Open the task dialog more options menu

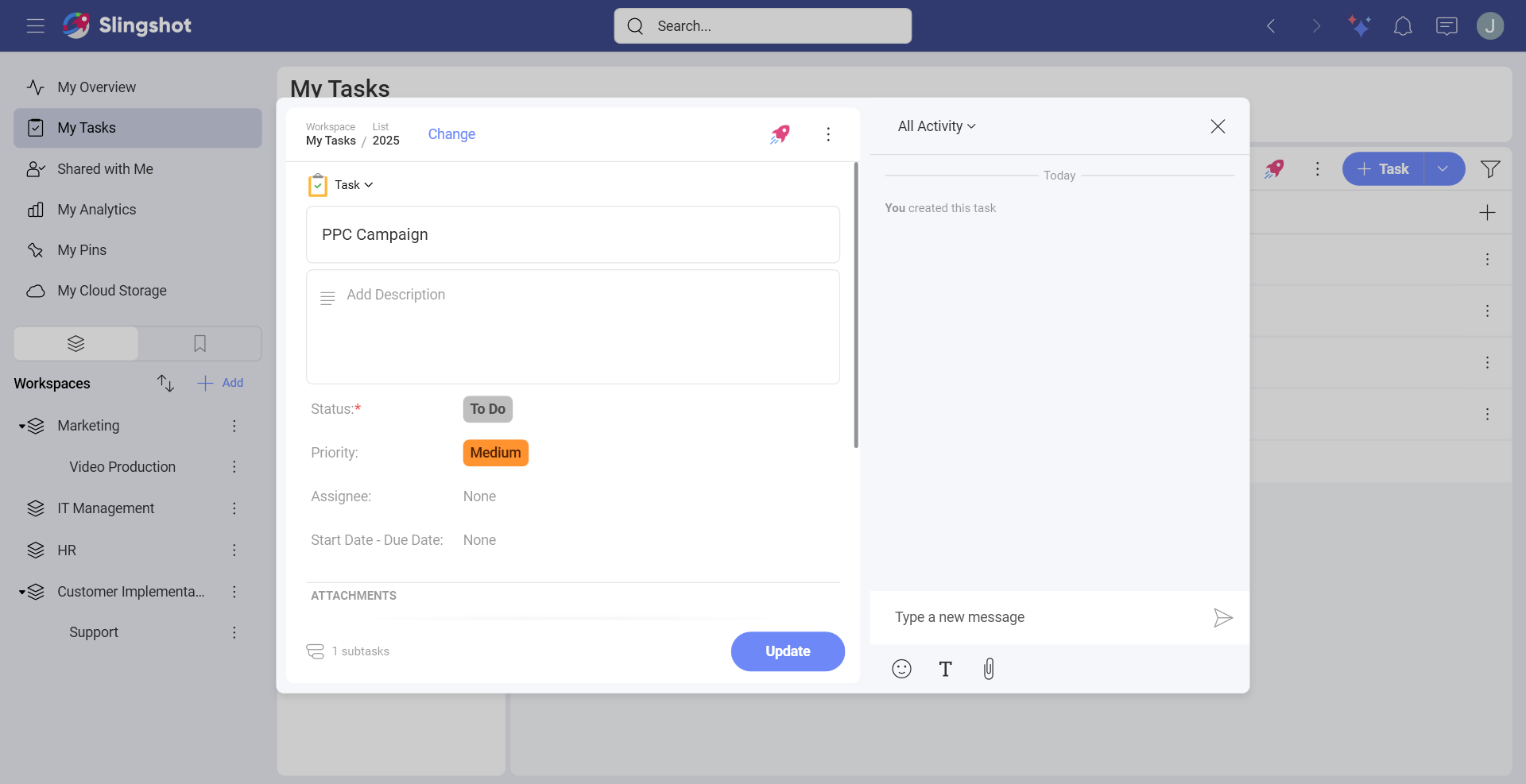click(828, 134)
